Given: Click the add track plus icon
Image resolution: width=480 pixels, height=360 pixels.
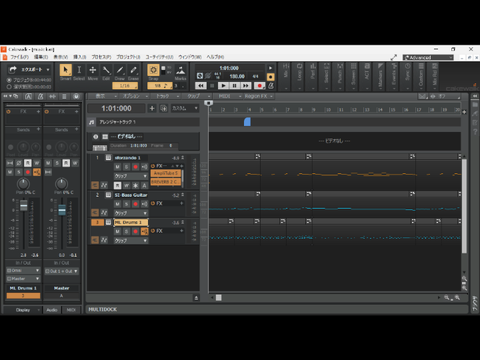Looking at the screenshot, I should (x=152, y=108).
